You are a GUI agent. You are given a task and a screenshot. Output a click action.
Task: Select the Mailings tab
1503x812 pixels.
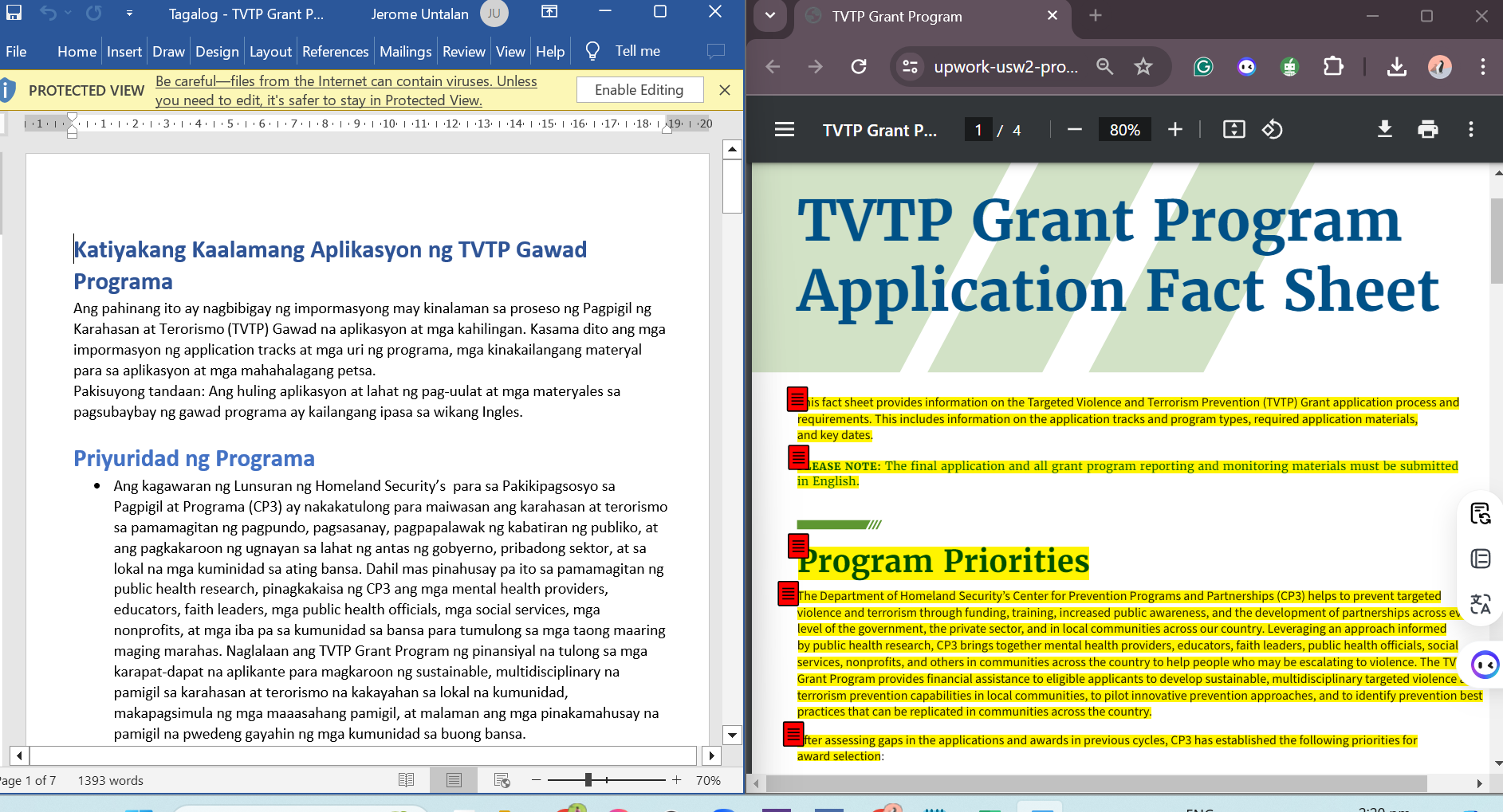tap(405, 51)
